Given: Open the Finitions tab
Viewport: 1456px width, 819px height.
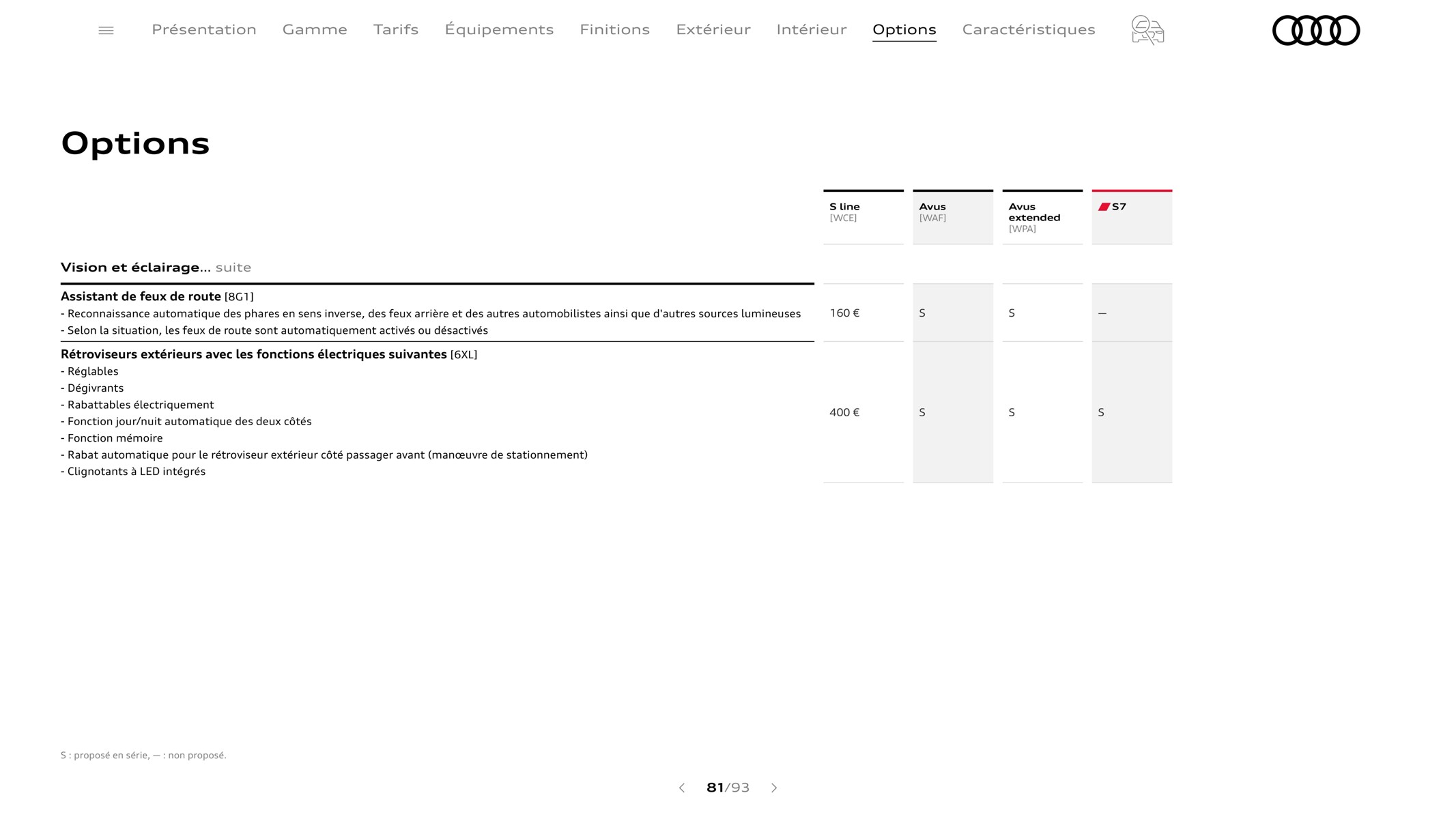Looking at the screenshot, I should (614, 29).
